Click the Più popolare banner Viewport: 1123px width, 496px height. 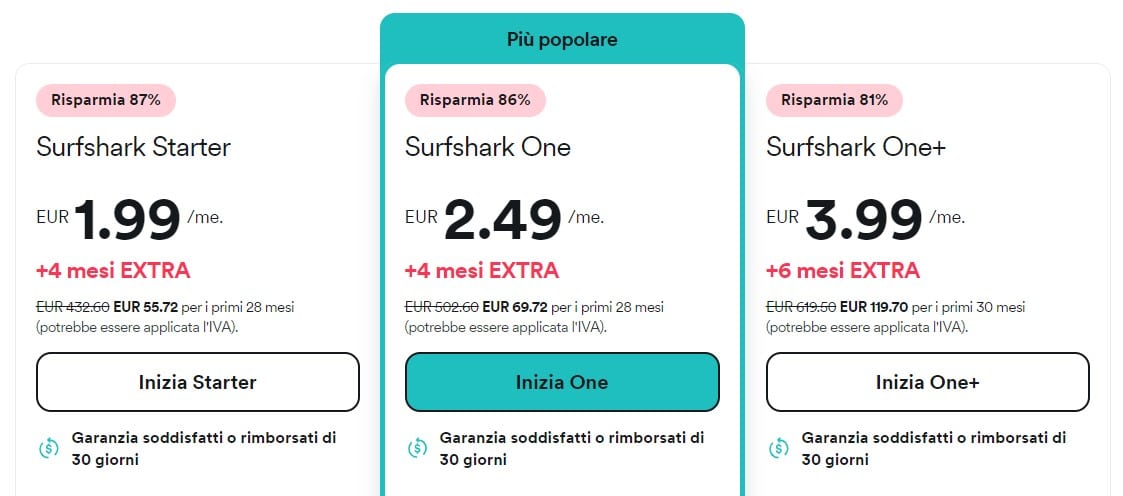coord(562,39)
